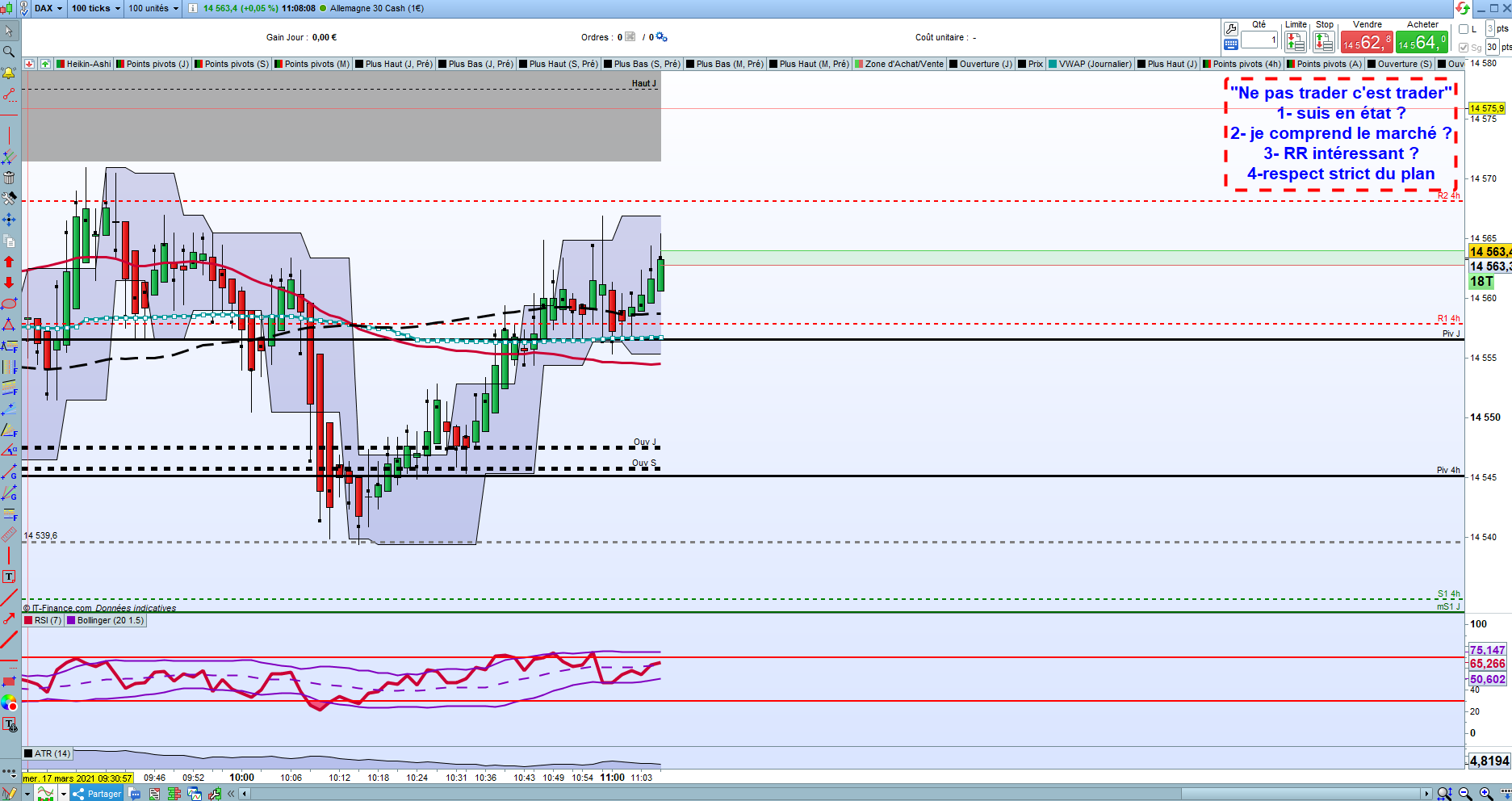Viewport: 1512px width, 801px height.
Task: Select the trash bin delete tool
Action: (9, 178)
